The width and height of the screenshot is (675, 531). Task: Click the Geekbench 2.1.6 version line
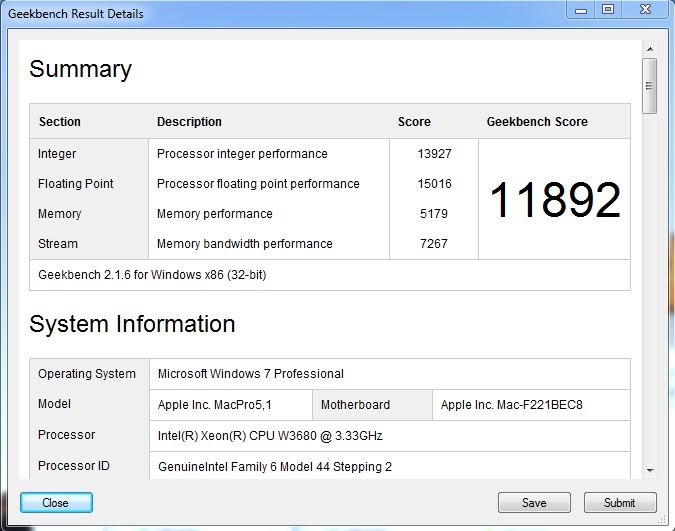[x=152, y=275]
